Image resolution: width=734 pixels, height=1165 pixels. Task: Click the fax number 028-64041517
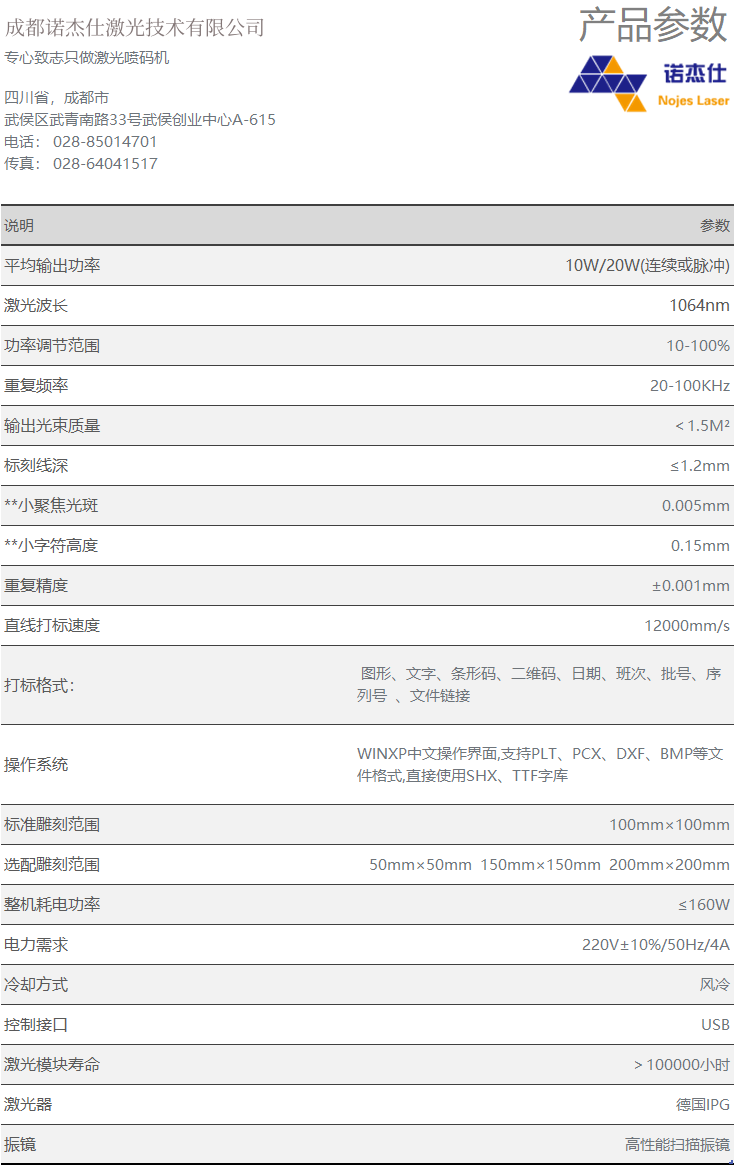click(105, 164)
